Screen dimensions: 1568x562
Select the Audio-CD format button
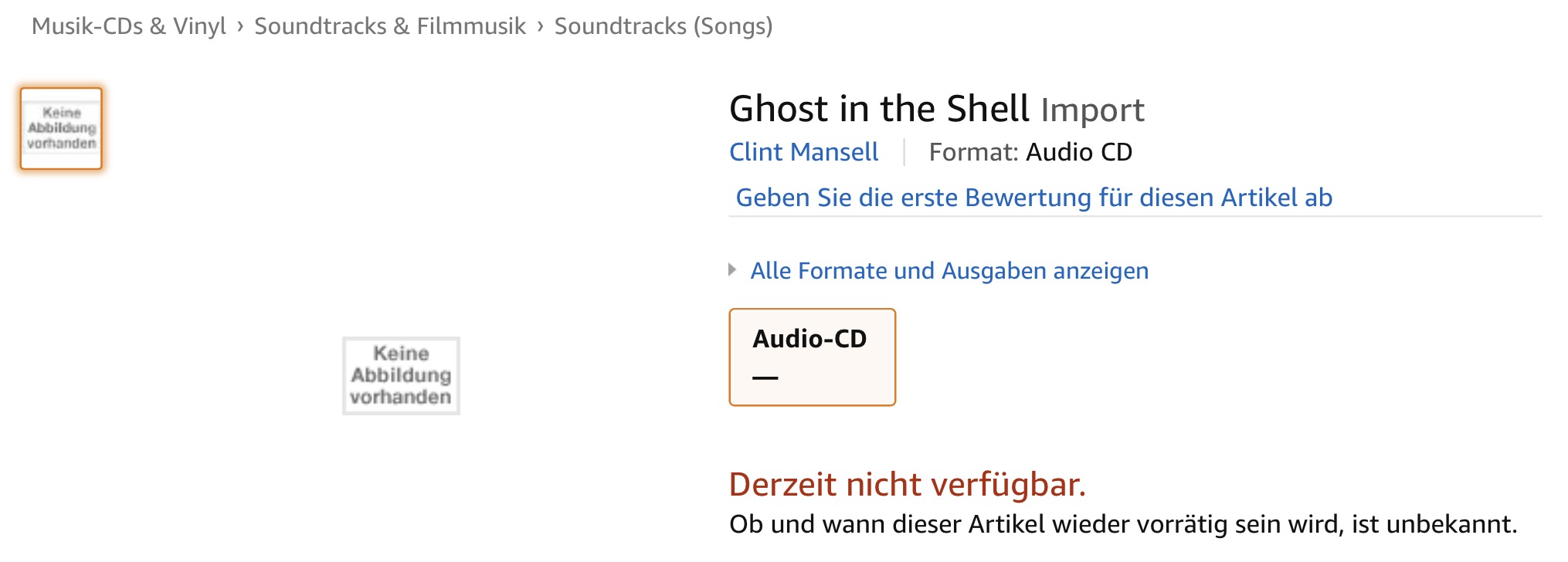(812, 357)
